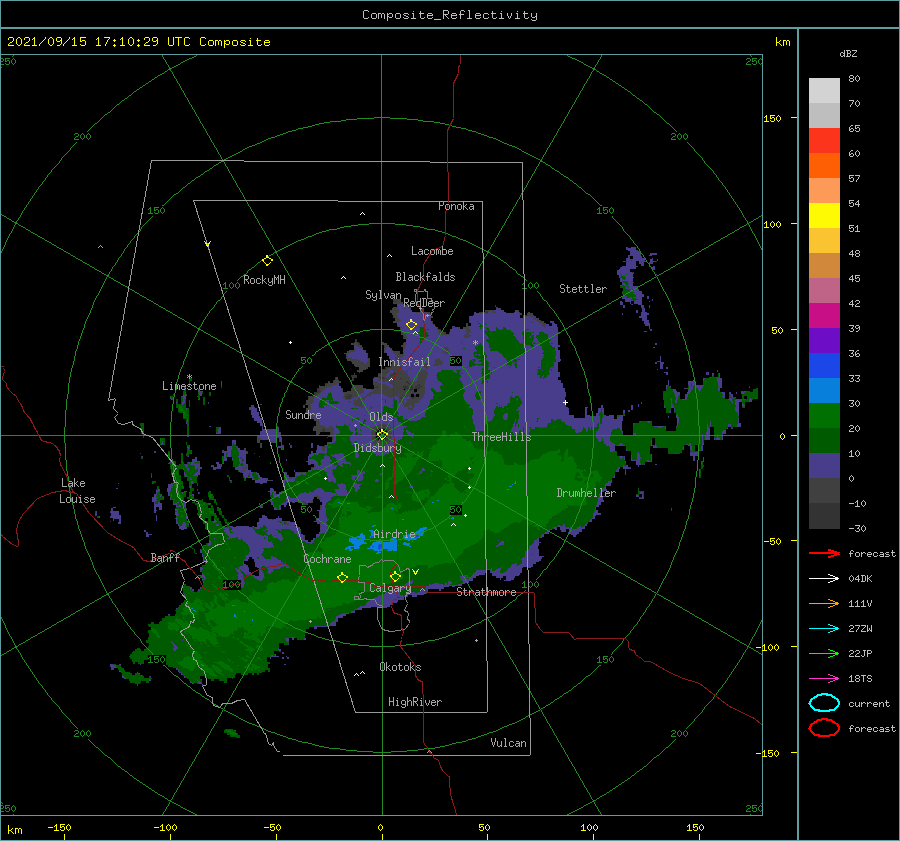This screenshot has height=841, width=900.
Task: Click the Lacombe city label
Action: [x=432, y=251]
